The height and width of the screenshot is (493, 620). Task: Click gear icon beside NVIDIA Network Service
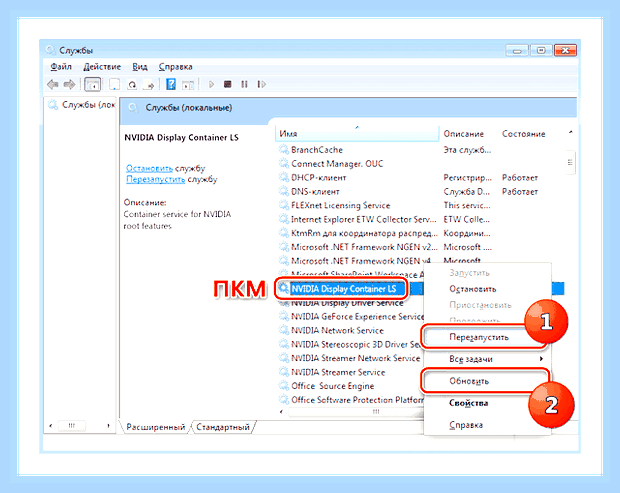pyautogui.click(x=284, y=330)
